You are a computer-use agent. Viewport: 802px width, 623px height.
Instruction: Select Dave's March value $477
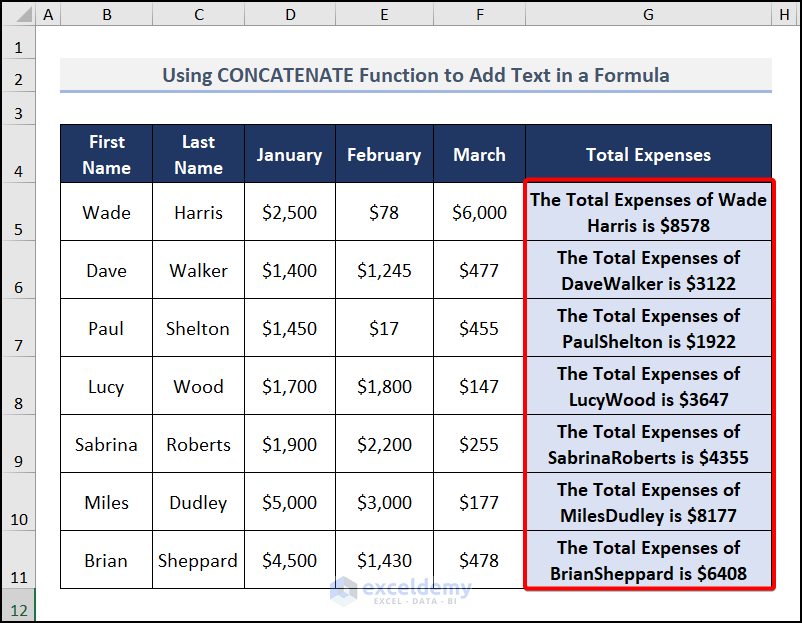479,270
